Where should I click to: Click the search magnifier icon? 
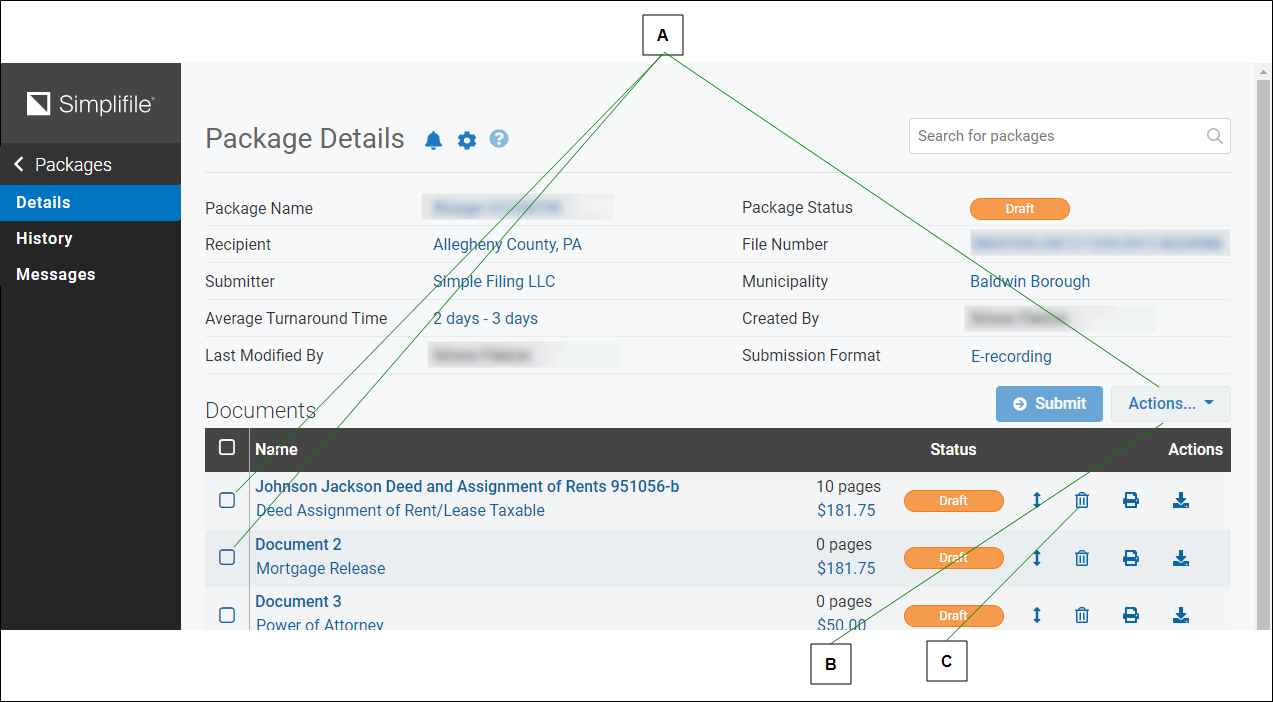[x=1214, y=136]
